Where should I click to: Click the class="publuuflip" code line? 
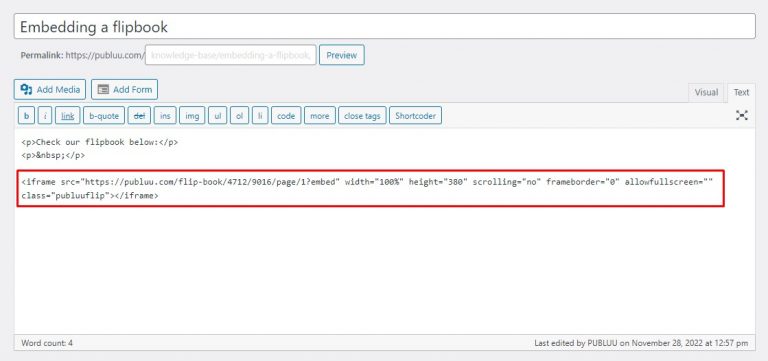[x=90, y=195]
